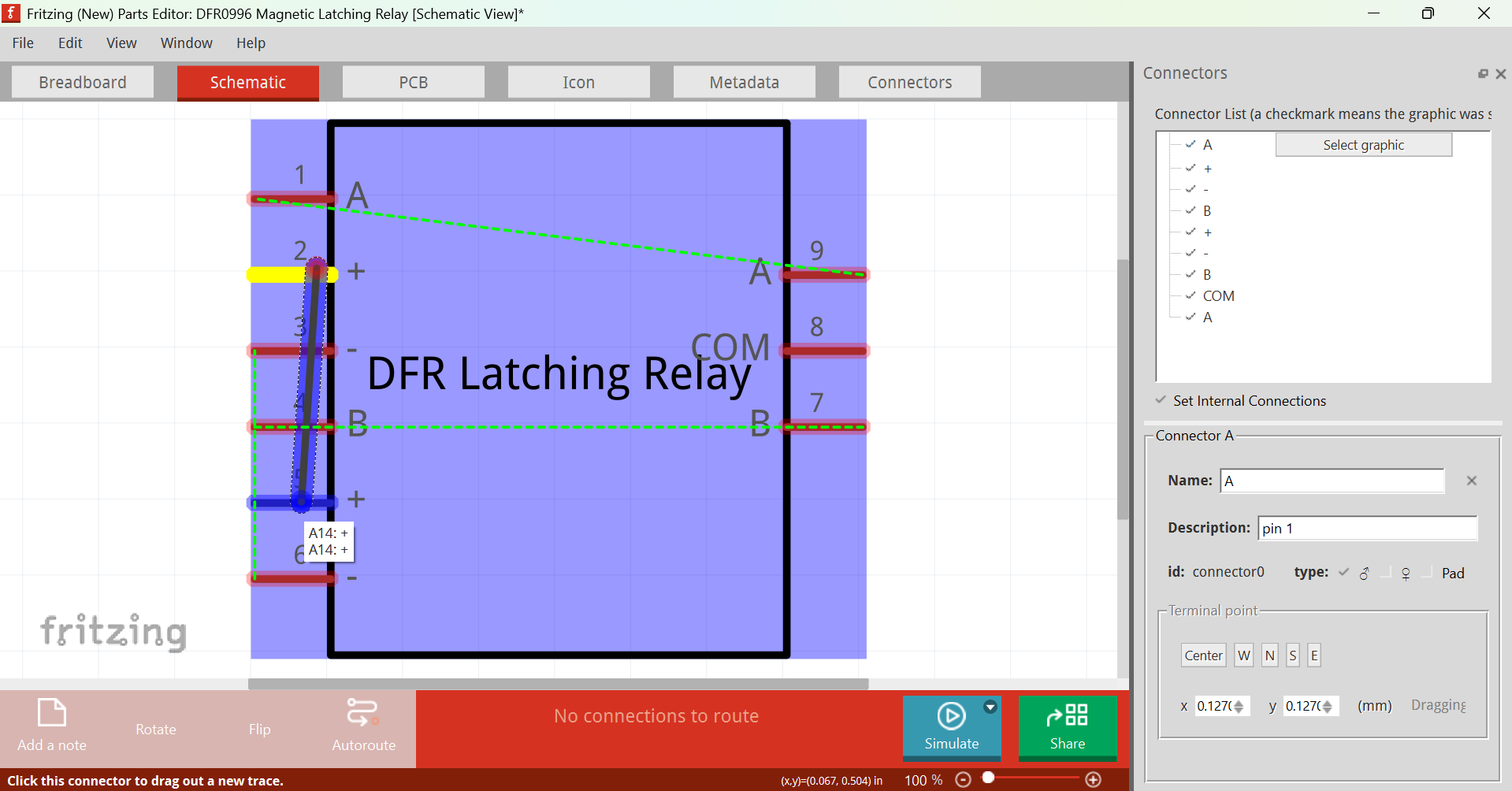
Task: Click the Rotate tool
Action: pyautogui.click(x=155, y=730)
